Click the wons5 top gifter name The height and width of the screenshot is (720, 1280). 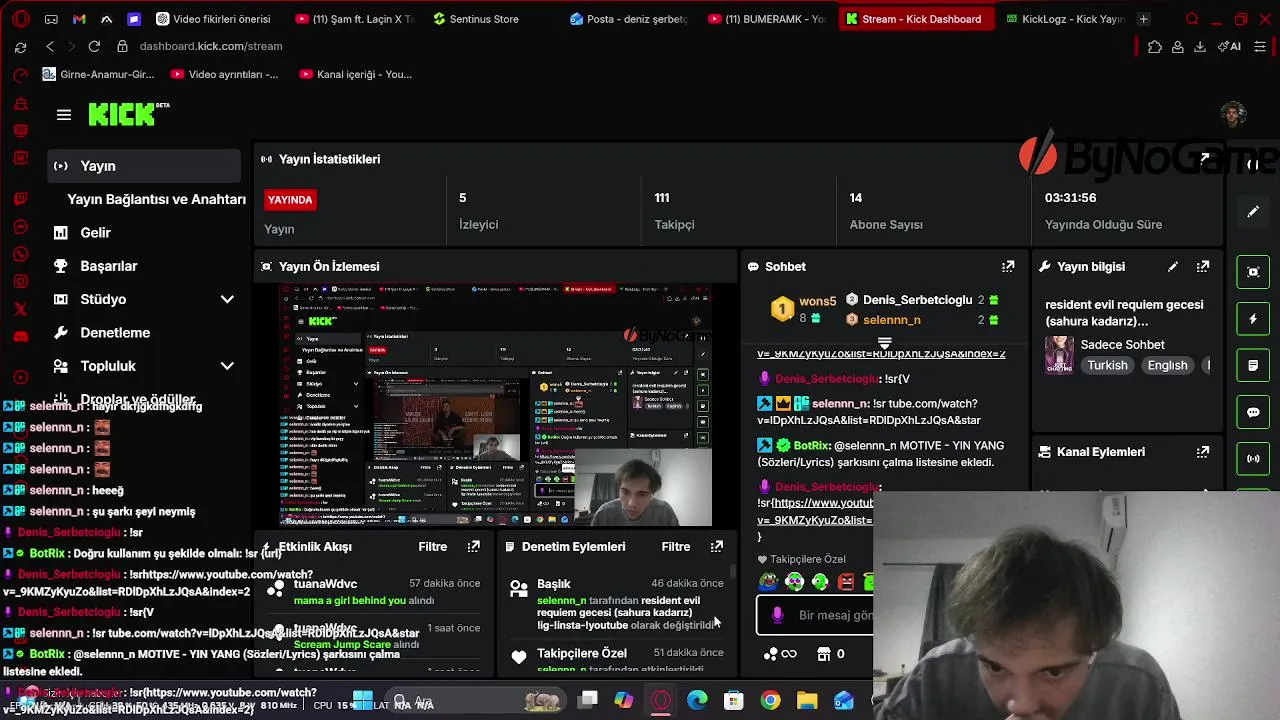817,301
